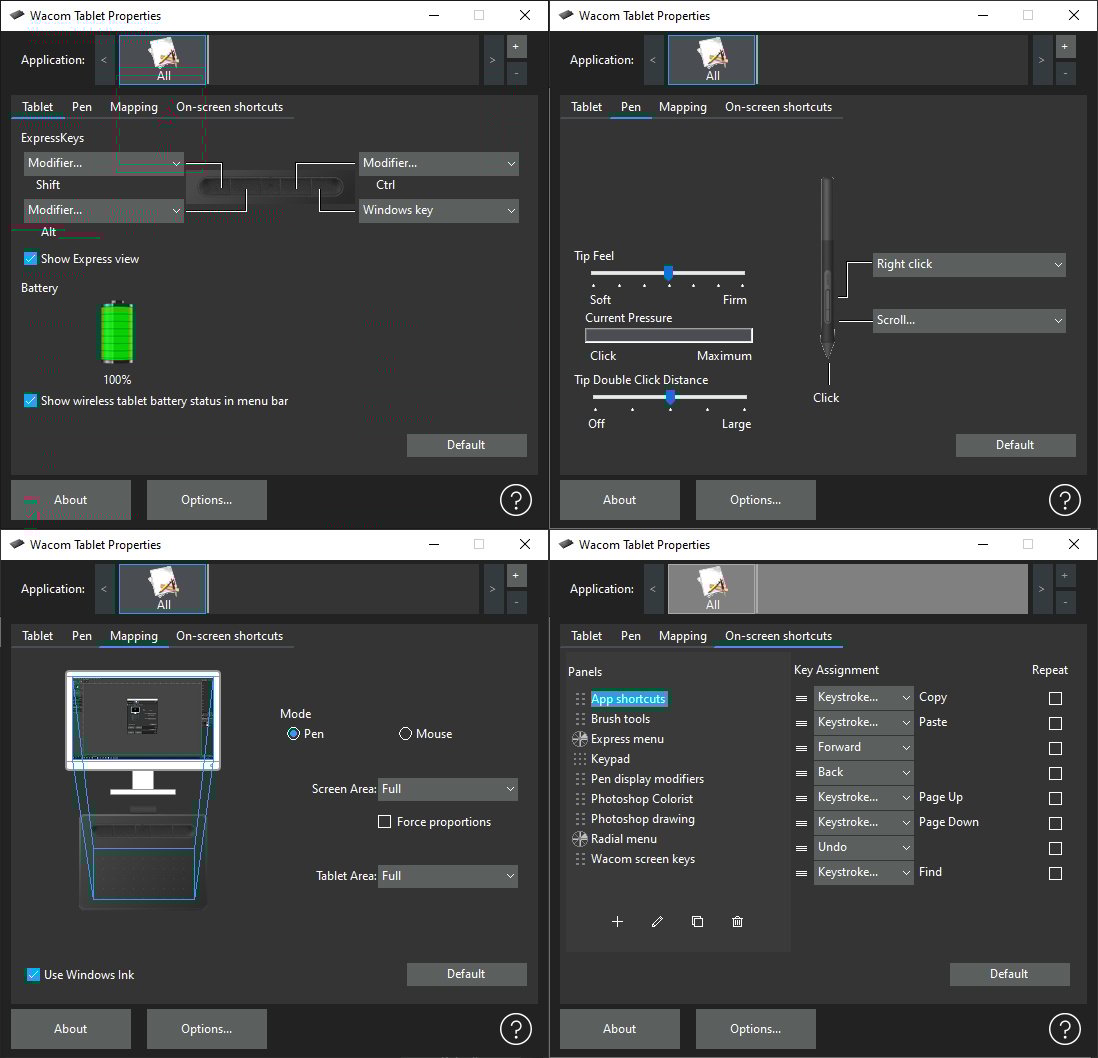Remove application with minus in Tip Feel window
The height and width of the screenshot is (1058, 1098).
click(1064, 73)
